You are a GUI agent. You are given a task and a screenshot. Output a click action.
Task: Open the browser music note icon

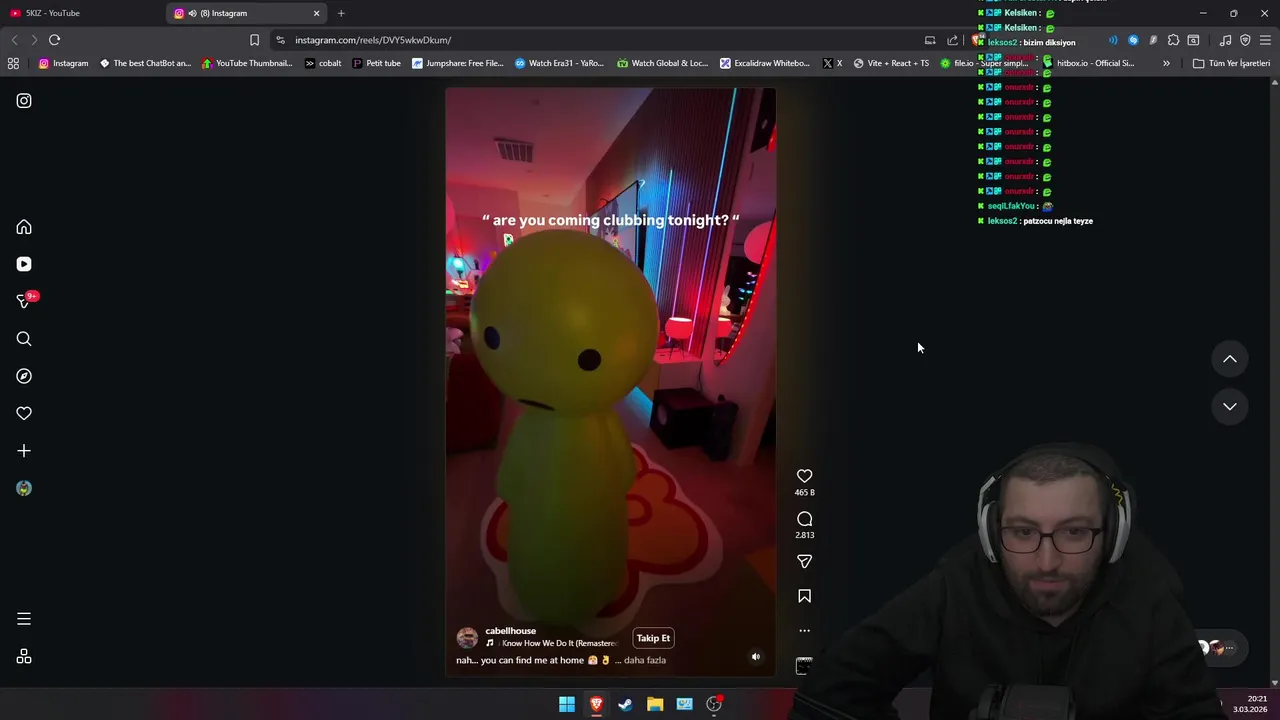1225,40
